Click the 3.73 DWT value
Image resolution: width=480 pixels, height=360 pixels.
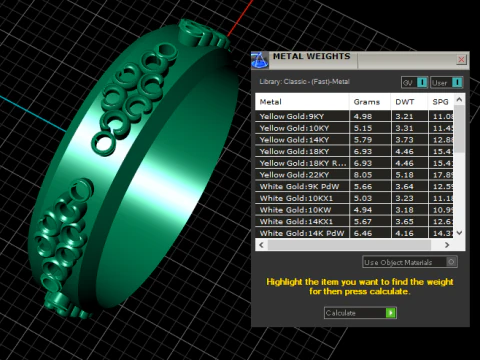tap(404, 140)
